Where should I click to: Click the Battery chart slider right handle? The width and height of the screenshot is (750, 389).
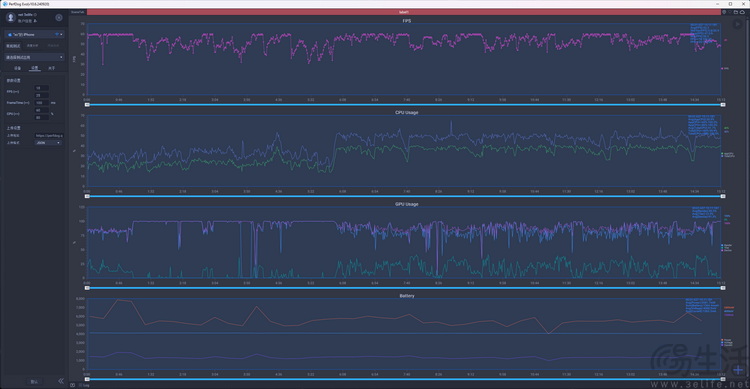[x=723, y=379]
